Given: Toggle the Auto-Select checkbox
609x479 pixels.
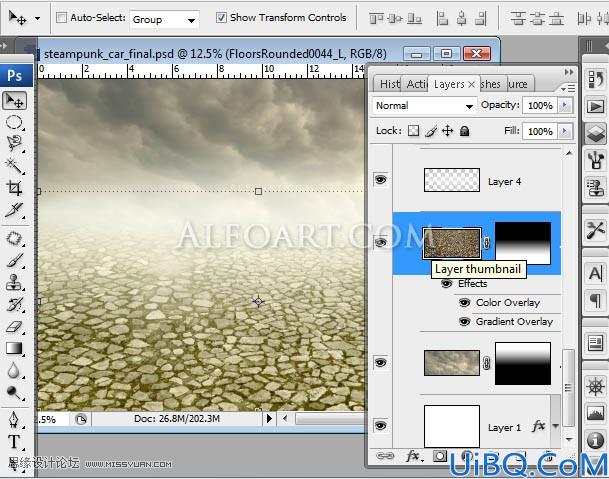Looking at the screenshot, I should tap(61, 17).
